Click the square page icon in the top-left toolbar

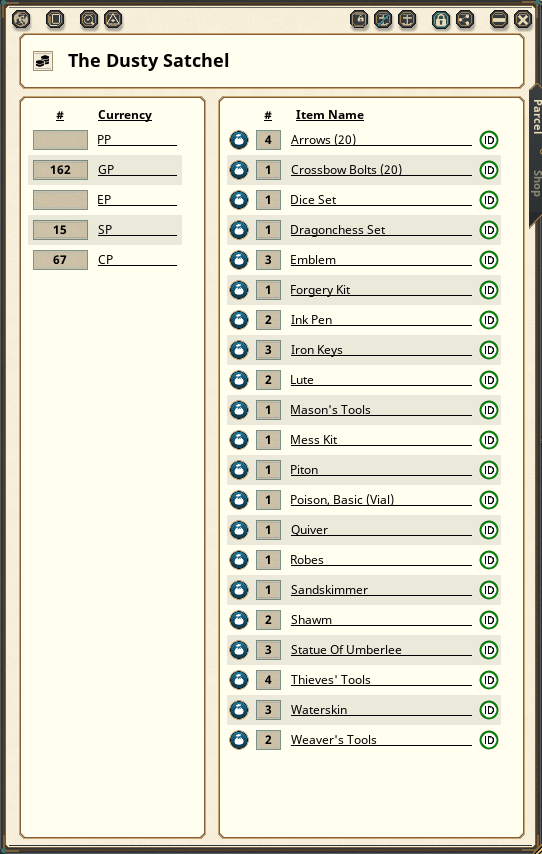55,20
